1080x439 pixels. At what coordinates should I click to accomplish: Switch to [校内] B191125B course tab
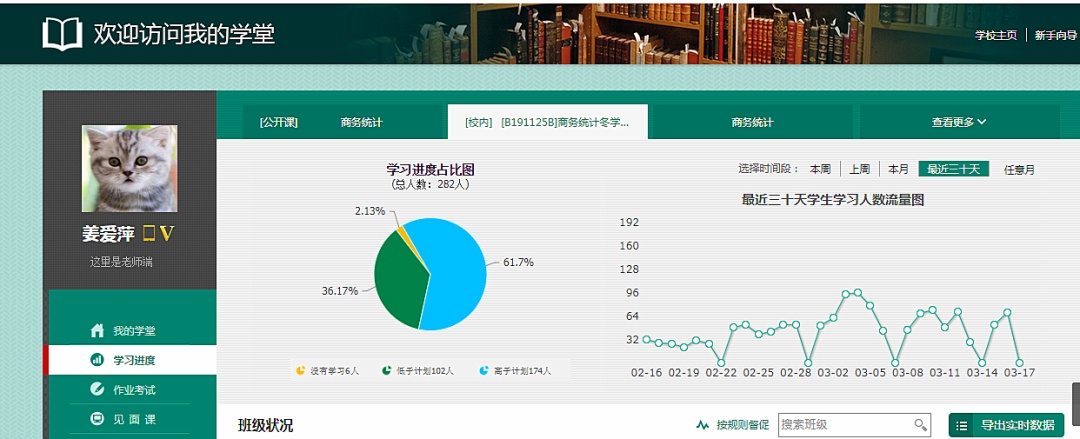[x=547, y=122]
